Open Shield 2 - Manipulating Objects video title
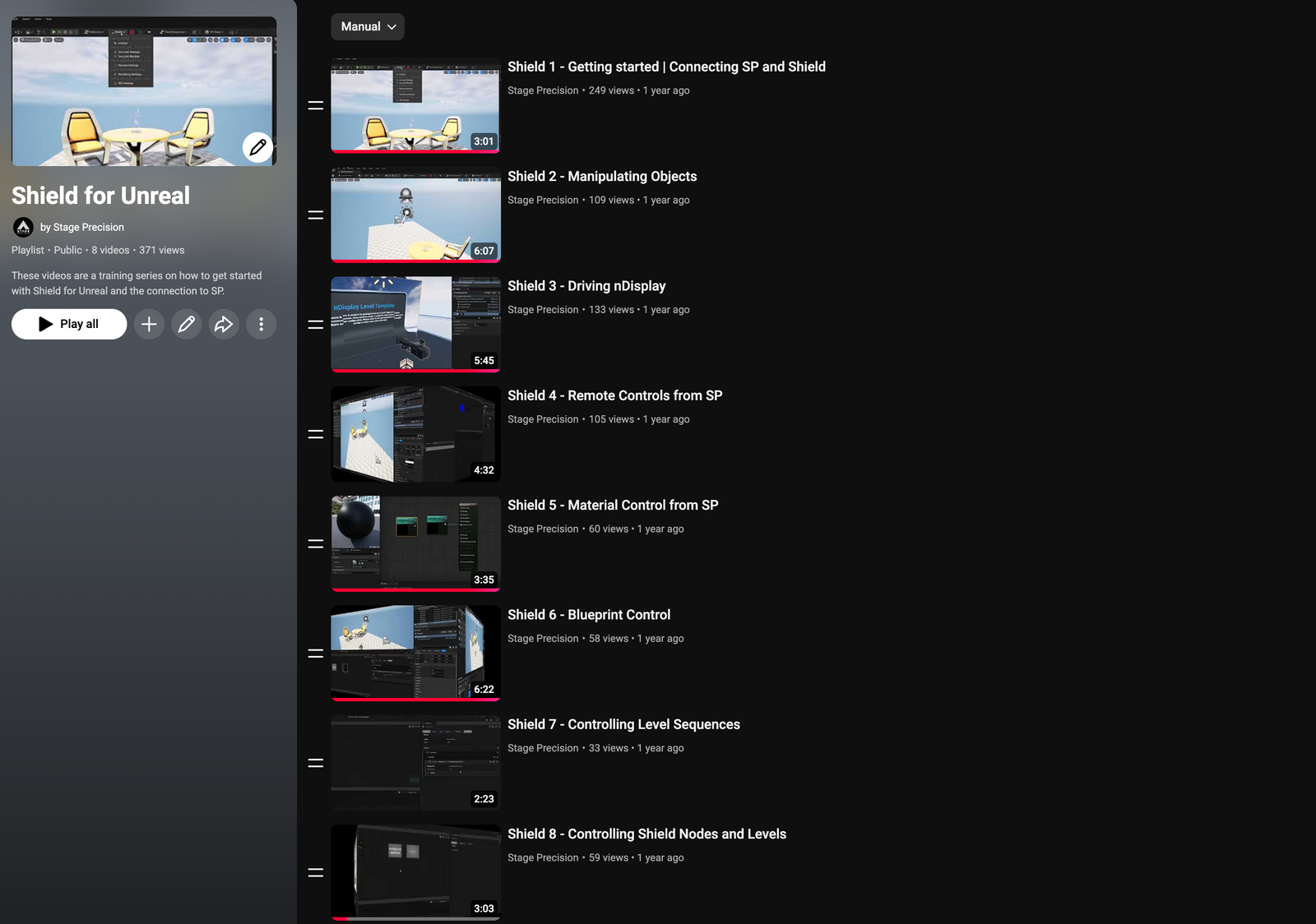1316x924 pixels. 601,176
